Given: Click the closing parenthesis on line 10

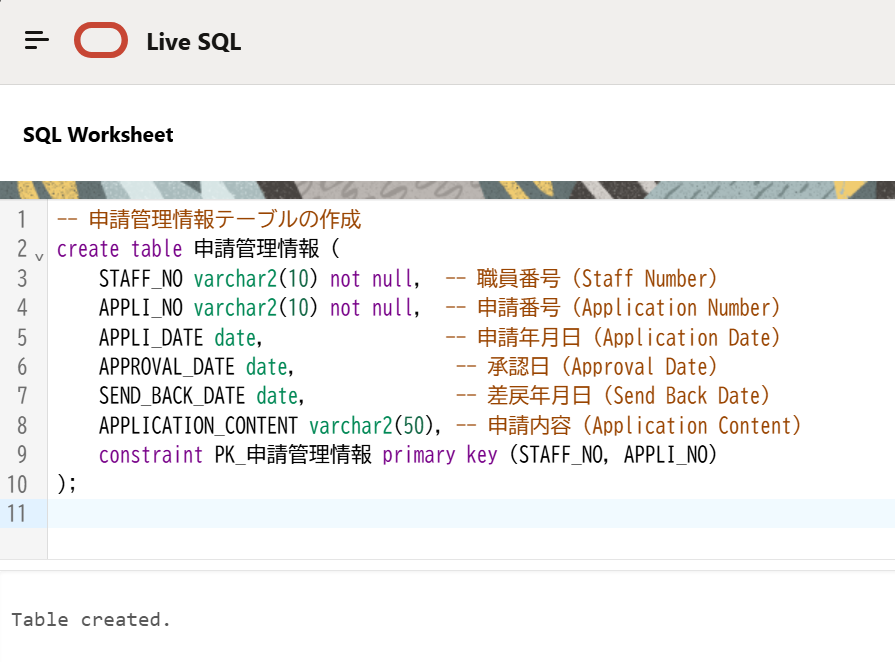Looking at the screenshot, I should pos(62,485).
